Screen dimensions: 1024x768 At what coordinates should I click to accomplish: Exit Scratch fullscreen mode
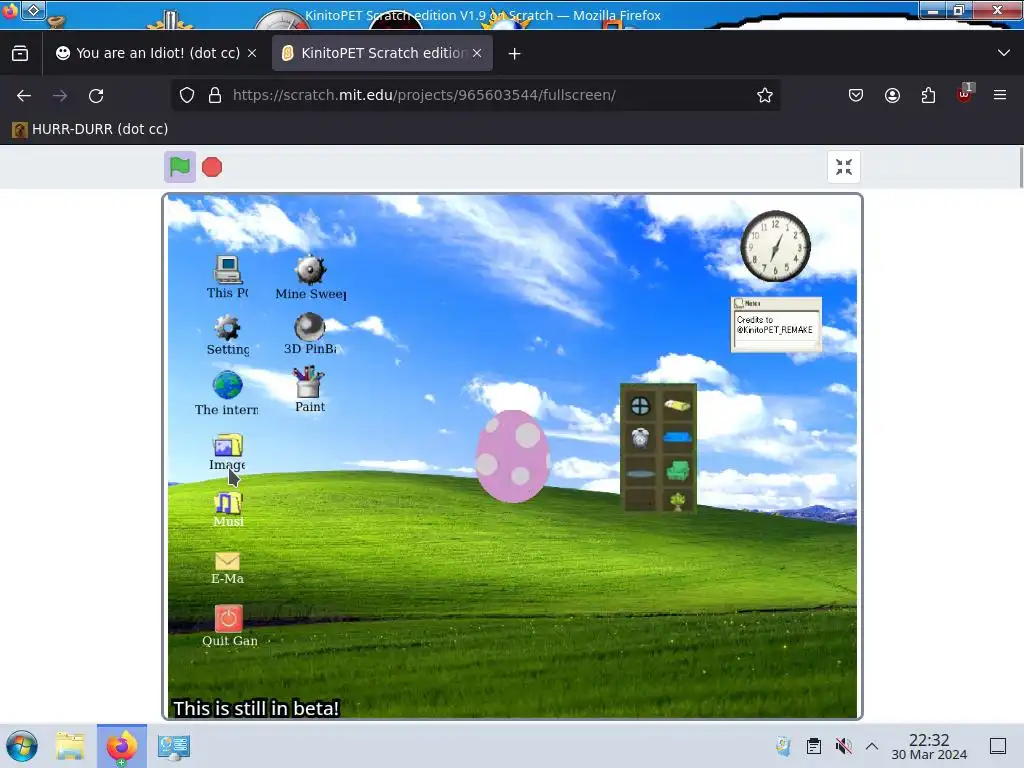click(x=844, y=167)
